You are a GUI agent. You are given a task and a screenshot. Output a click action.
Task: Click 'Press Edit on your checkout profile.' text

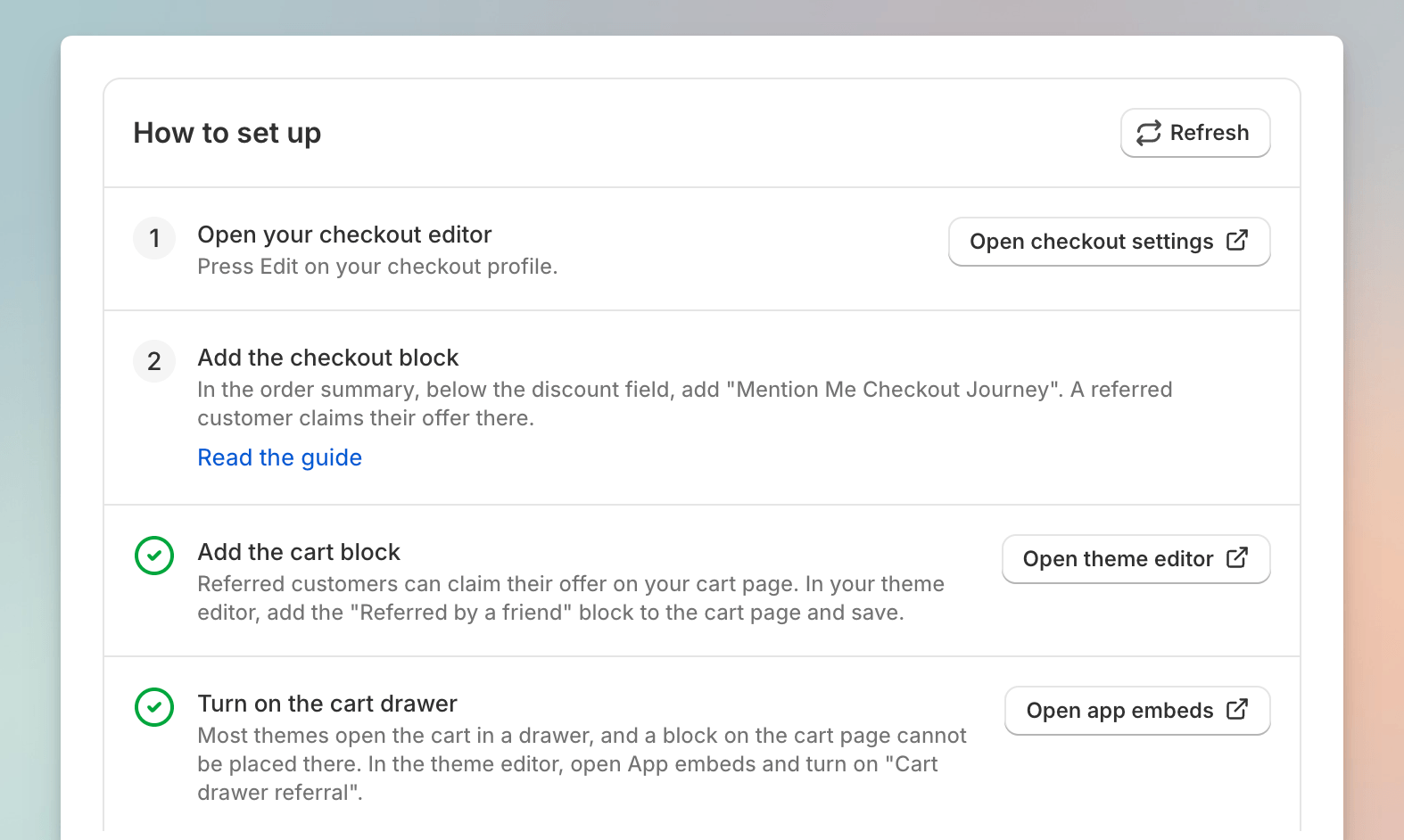coord(377,267)
